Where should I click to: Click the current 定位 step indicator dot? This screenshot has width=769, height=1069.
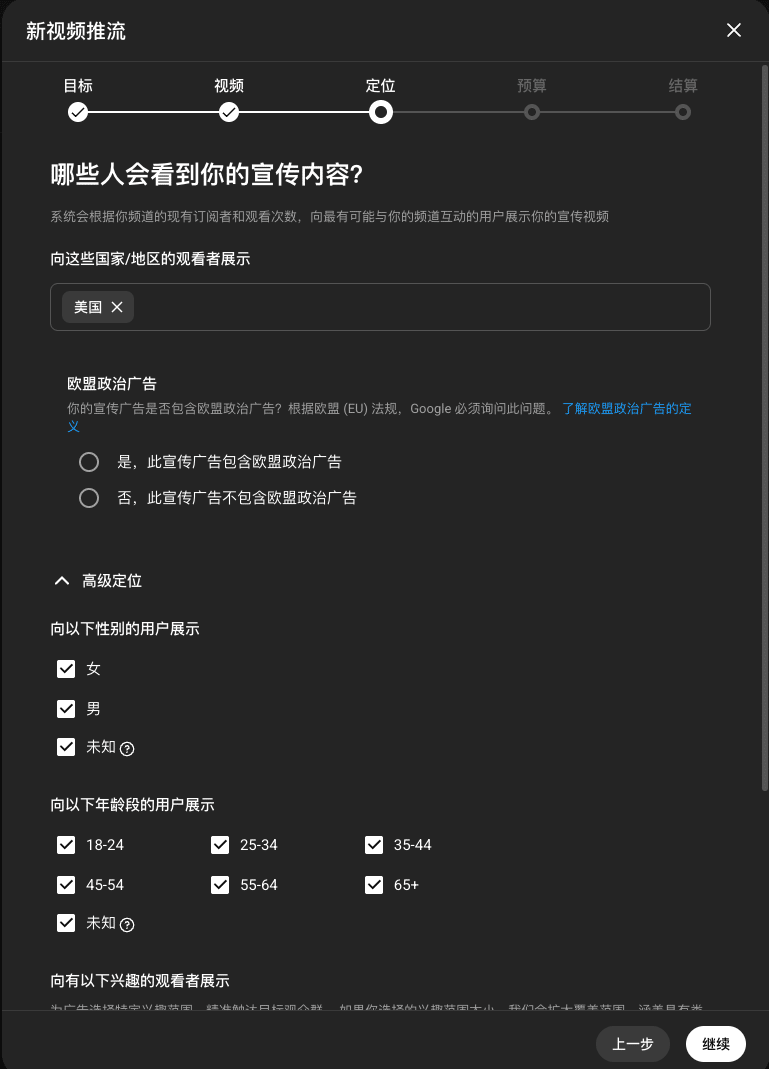381,113
